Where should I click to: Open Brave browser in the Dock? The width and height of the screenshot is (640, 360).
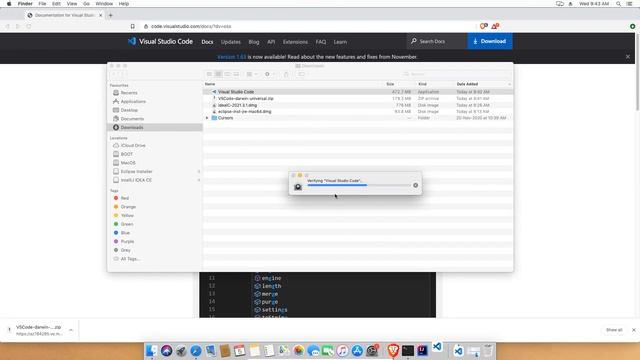393,350
